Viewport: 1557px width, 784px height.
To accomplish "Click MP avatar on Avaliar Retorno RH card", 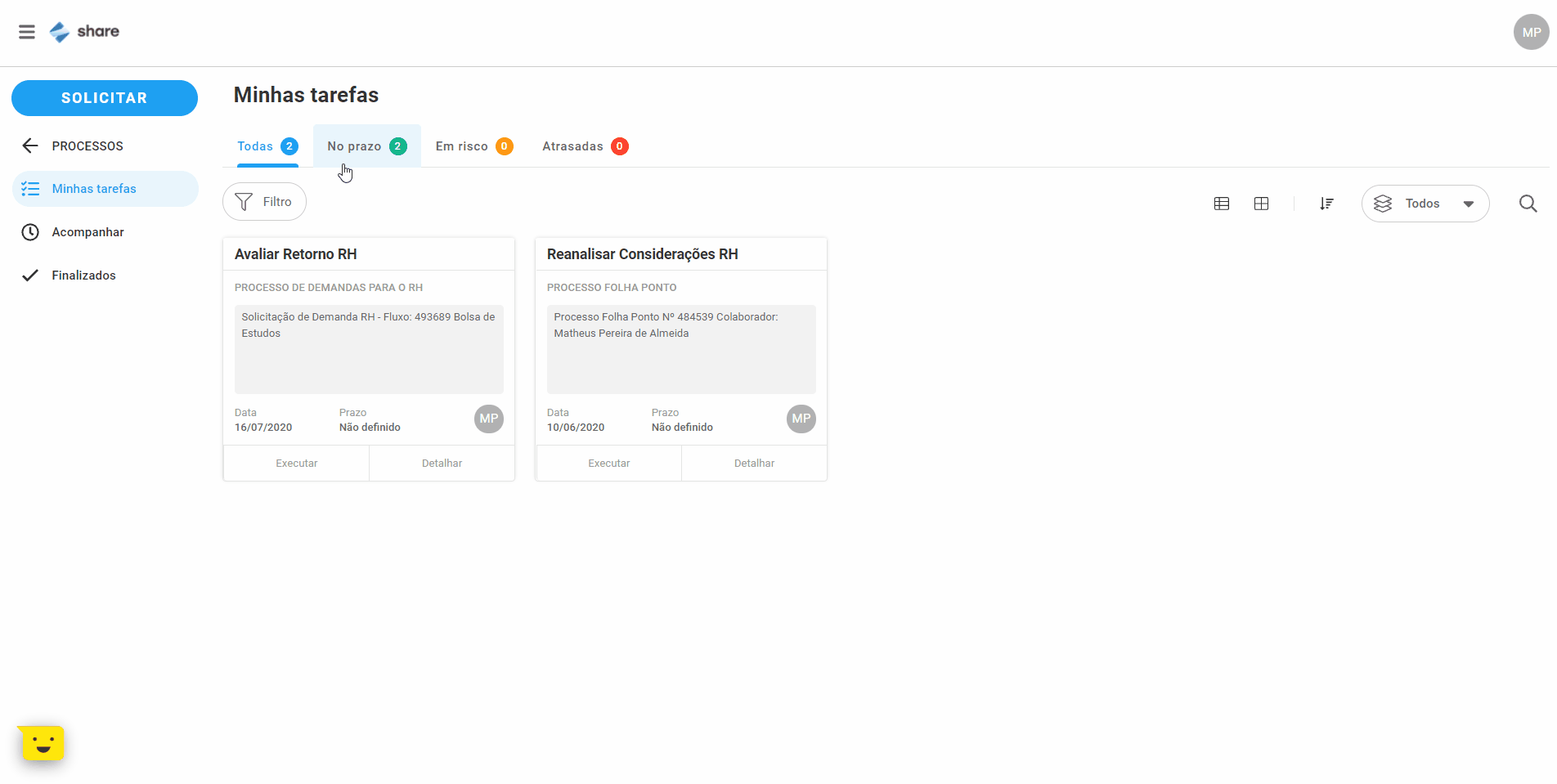I will [x=489, y=419].
